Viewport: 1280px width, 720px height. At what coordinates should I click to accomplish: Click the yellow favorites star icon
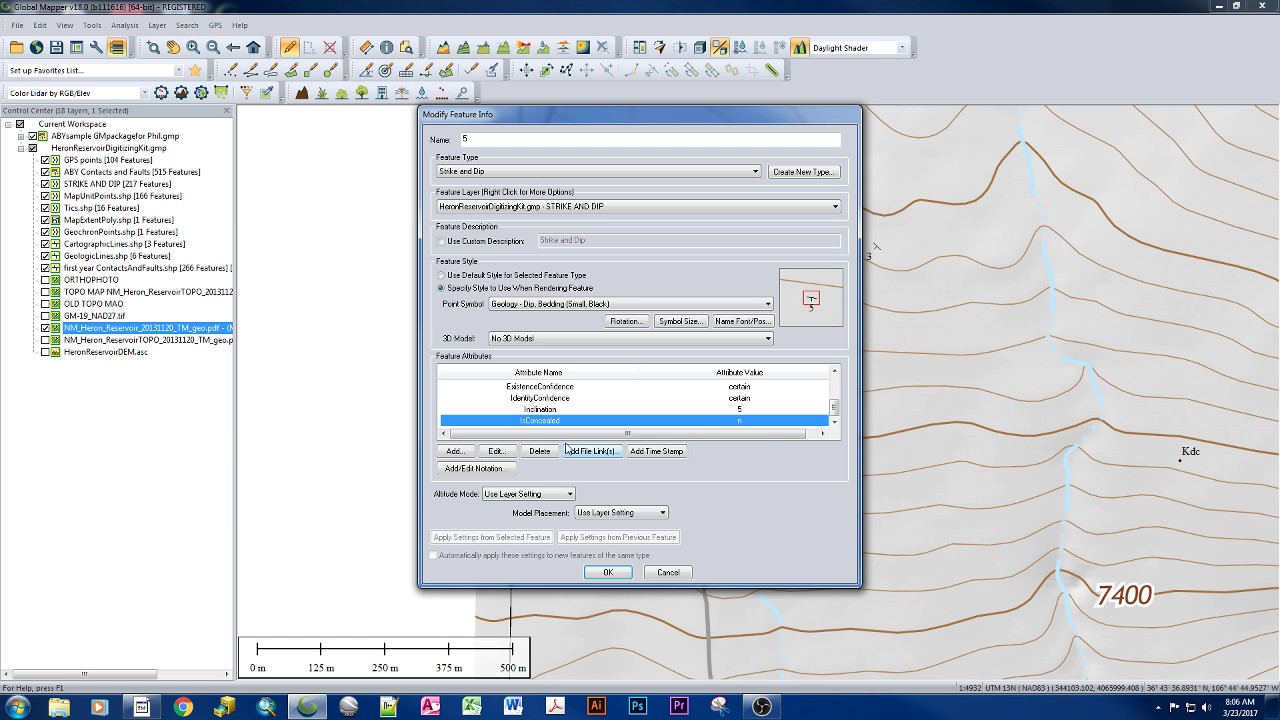point(195,70)
